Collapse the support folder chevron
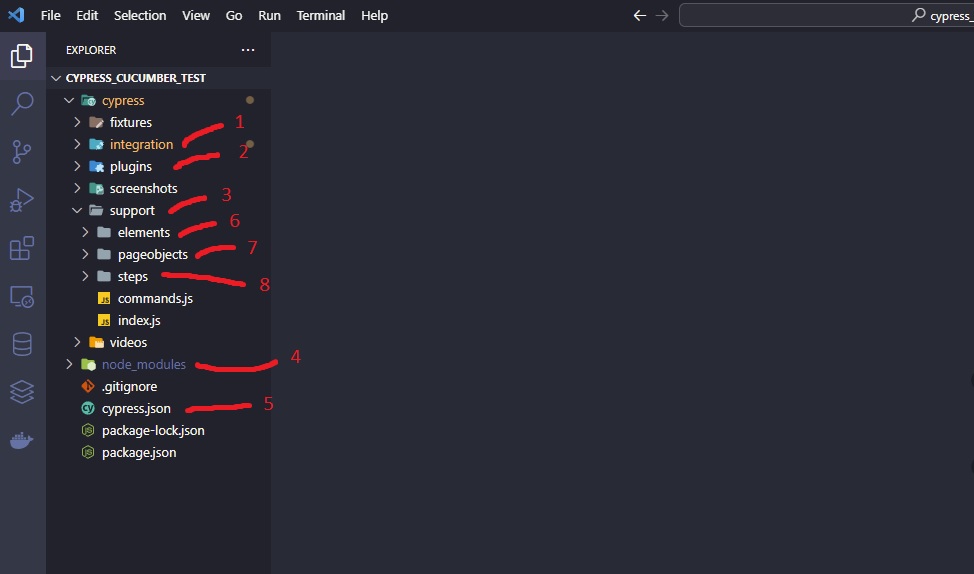This screenshot has height=574, width=974. click(77, 211)
